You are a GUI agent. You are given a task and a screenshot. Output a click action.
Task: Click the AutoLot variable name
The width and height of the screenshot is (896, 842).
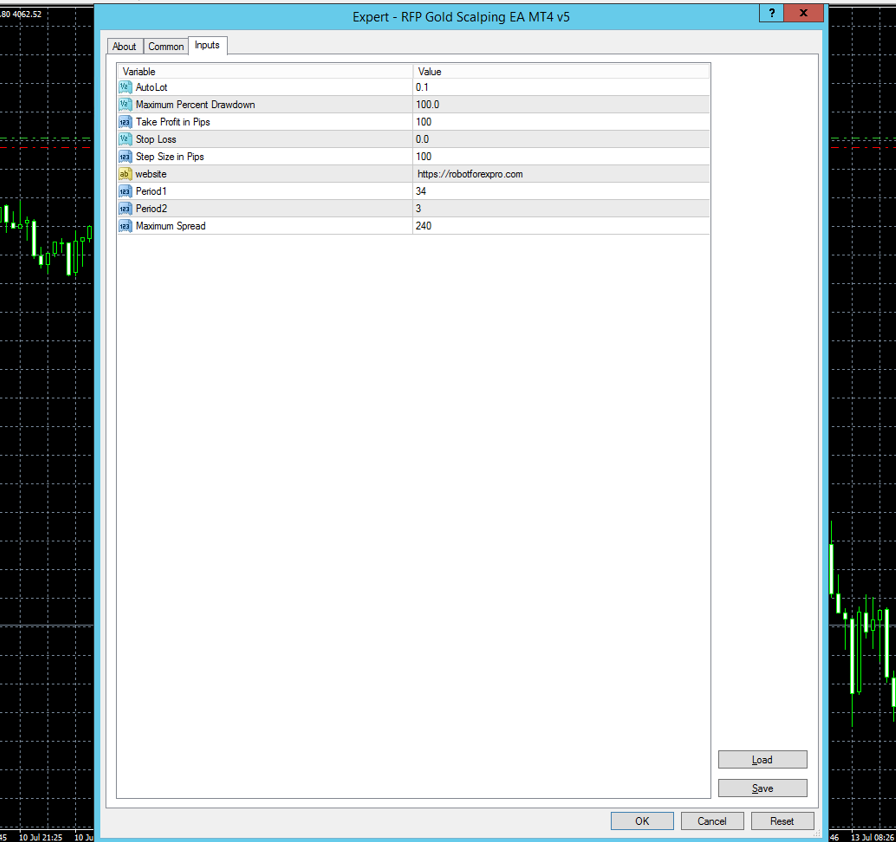coord(151,87)
